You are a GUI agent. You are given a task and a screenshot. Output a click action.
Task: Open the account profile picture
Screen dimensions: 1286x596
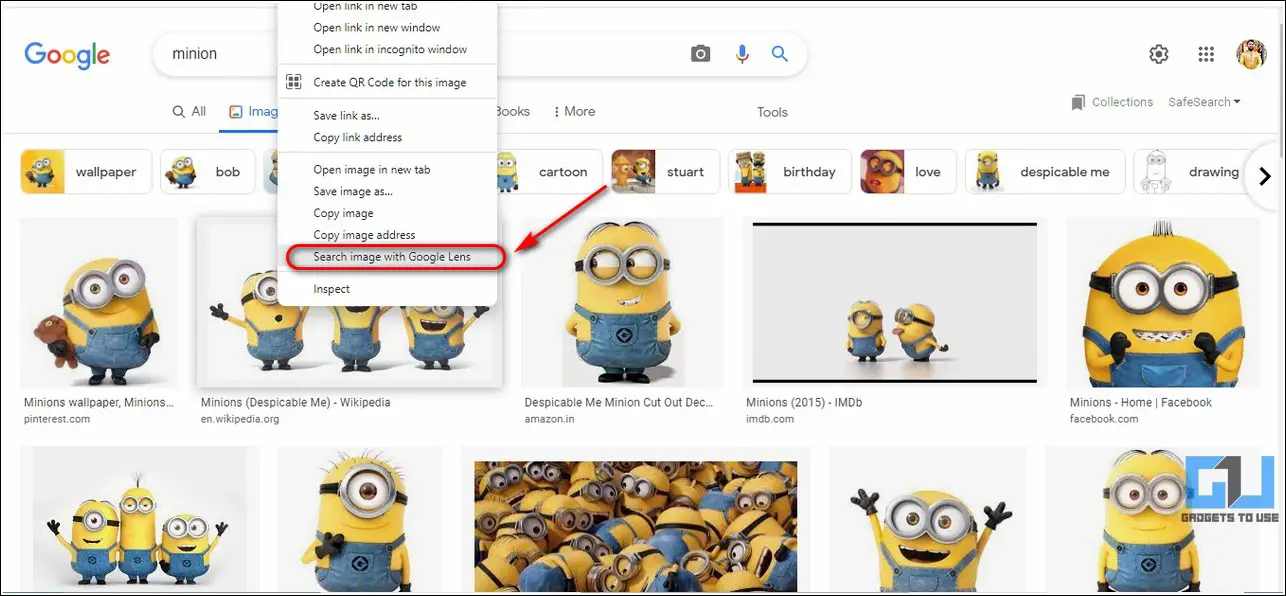coord(1251,54)
